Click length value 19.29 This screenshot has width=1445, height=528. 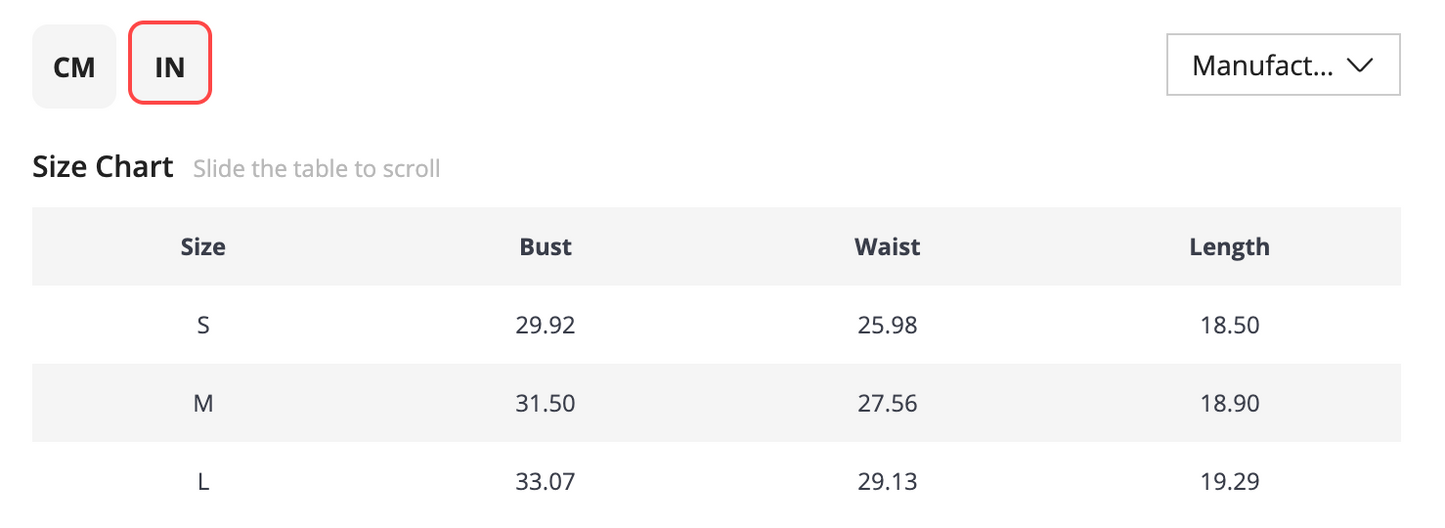[1230, 482]
